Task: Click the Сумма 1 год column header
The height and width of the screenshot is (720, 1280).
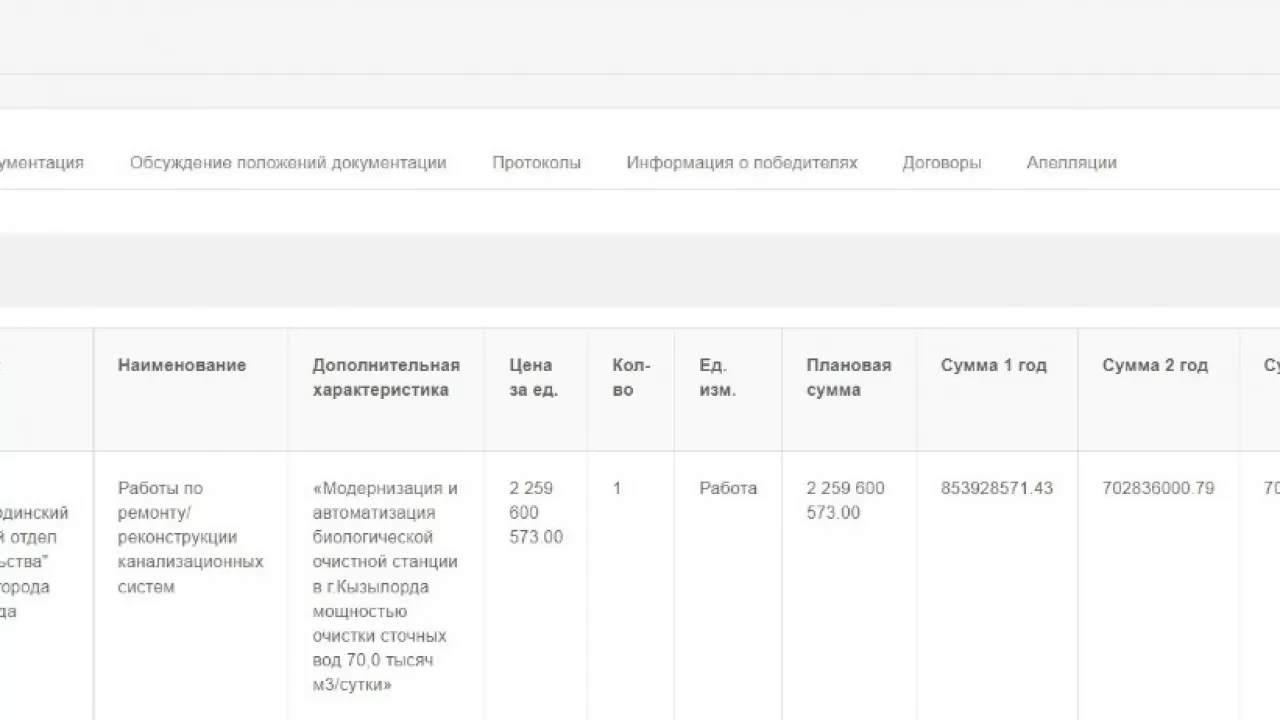Action: click(993, 366)
